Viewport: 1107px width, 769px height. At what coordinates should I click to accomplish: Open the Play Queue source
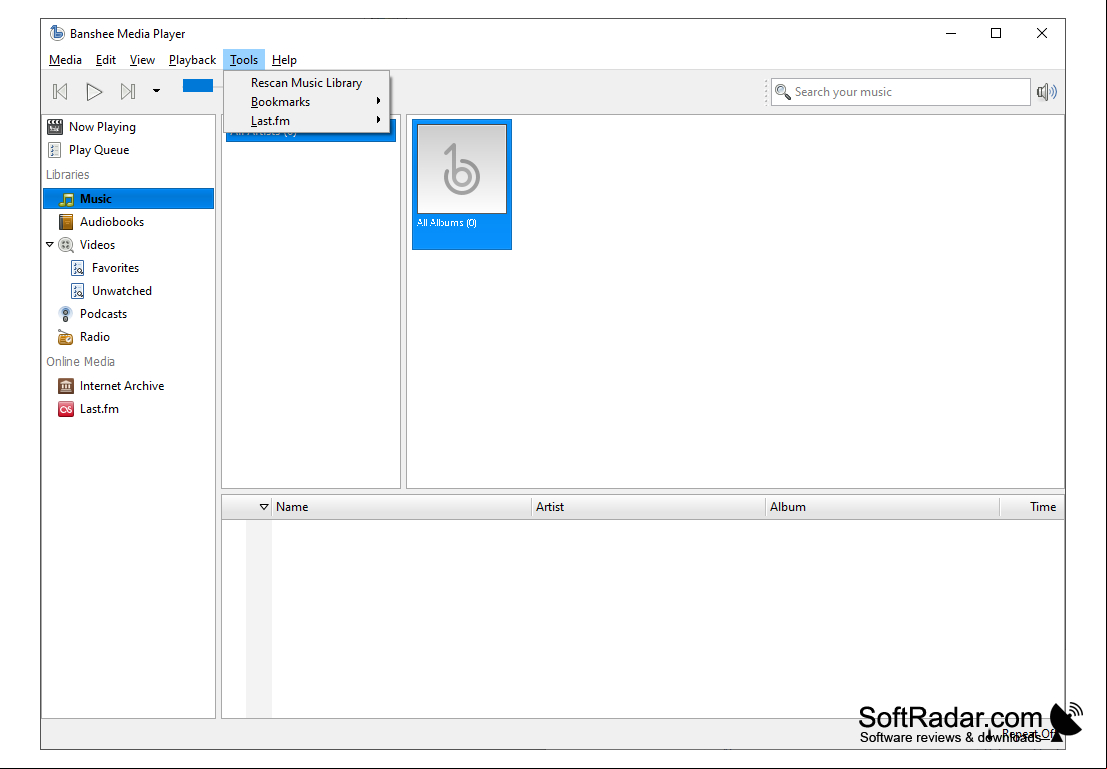[x=128, y=150]
